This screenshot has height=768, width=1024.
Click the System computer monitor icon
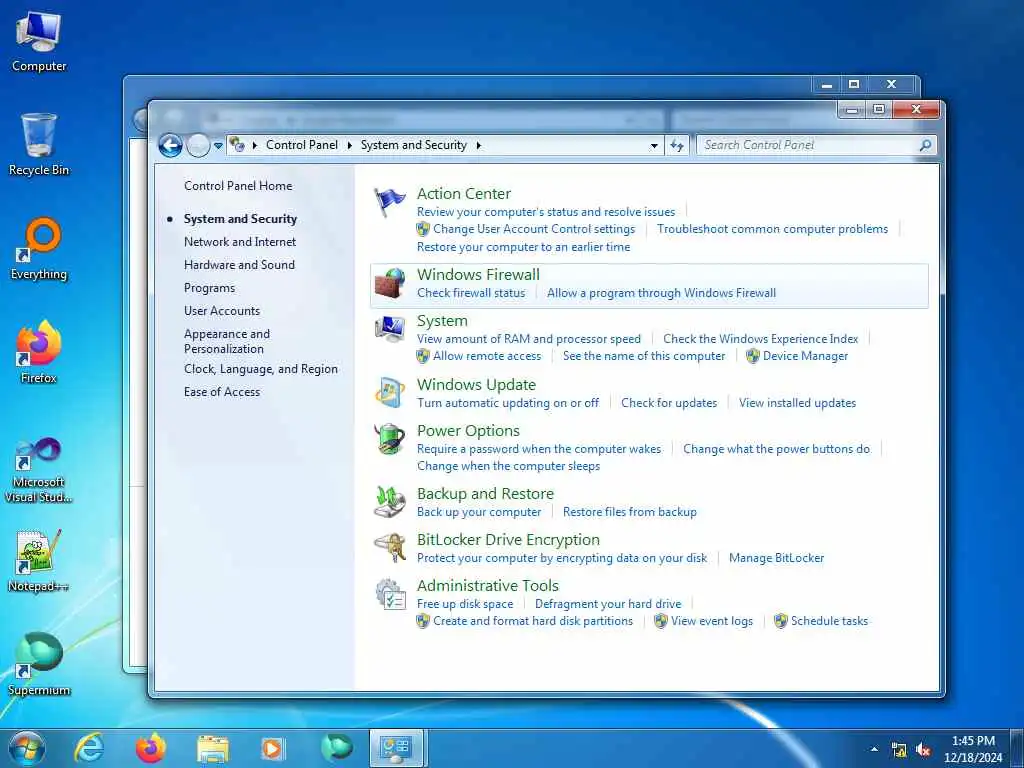(x=390, y=328)
